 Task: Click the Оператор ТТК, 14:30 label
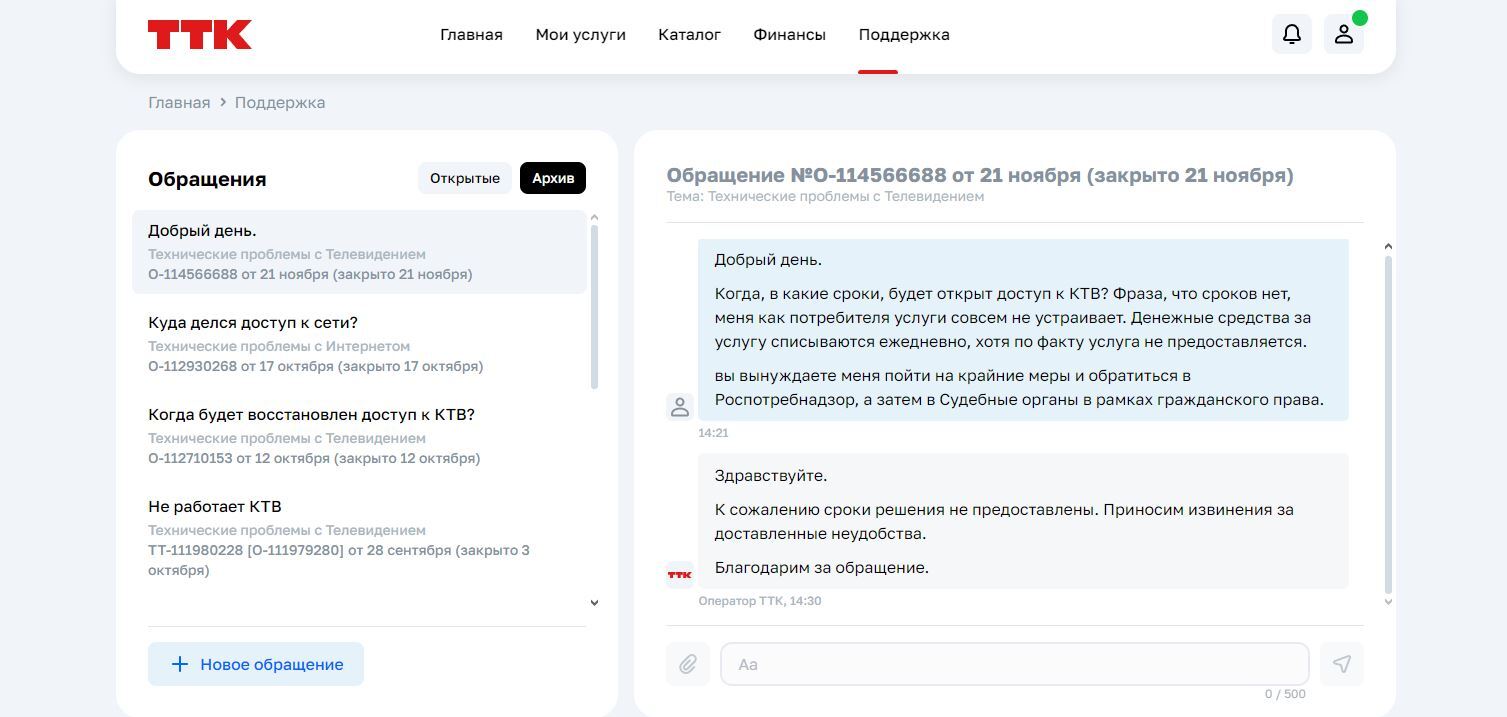760,601
